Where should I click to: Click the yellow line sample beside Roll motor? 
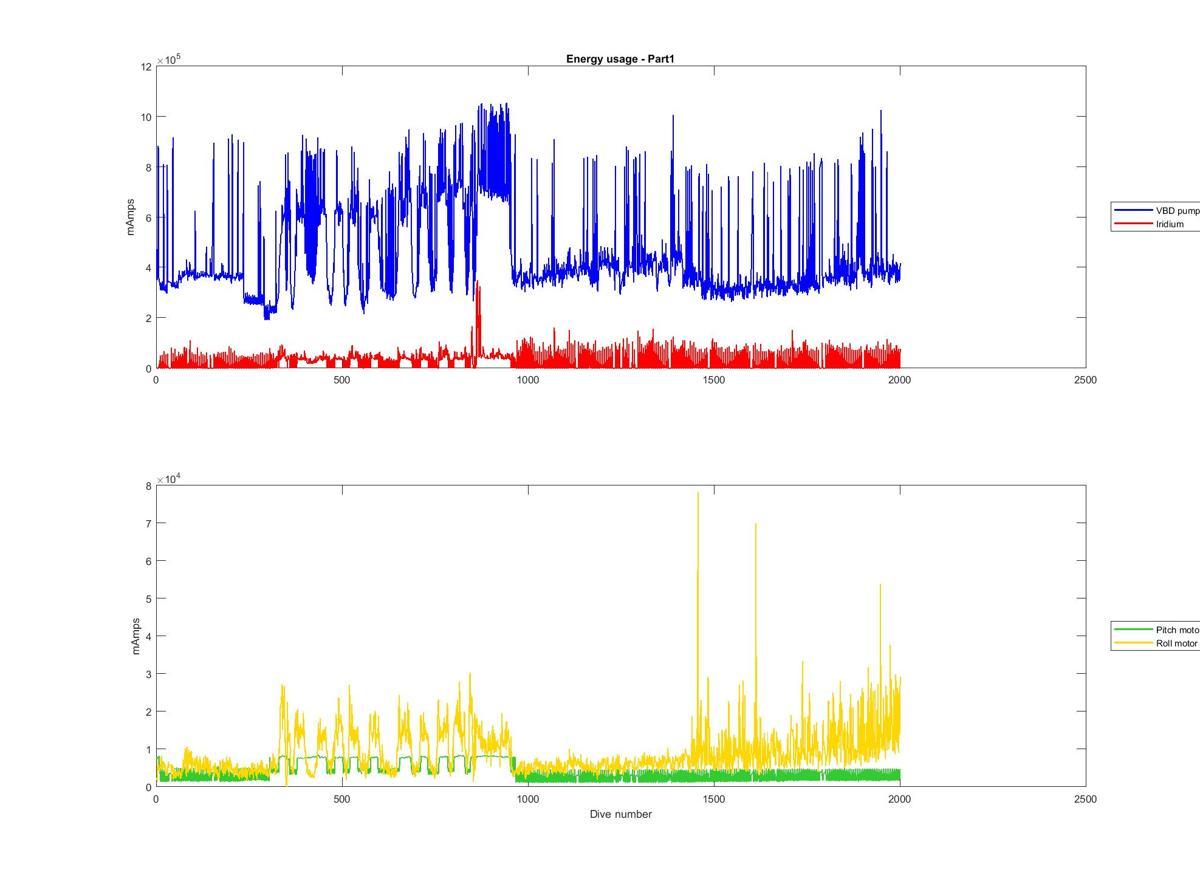coord(1134,644)
